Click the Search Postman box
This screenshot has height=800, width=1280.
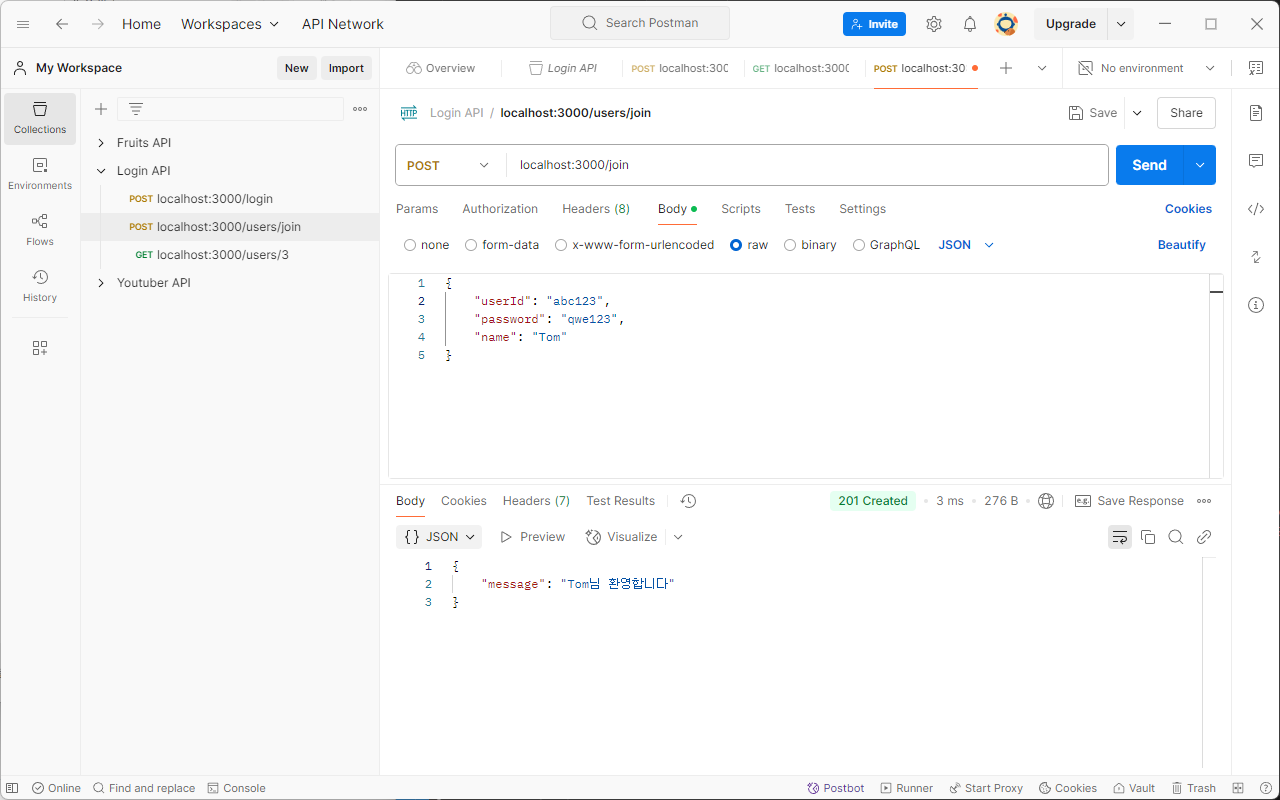(640, 23)
